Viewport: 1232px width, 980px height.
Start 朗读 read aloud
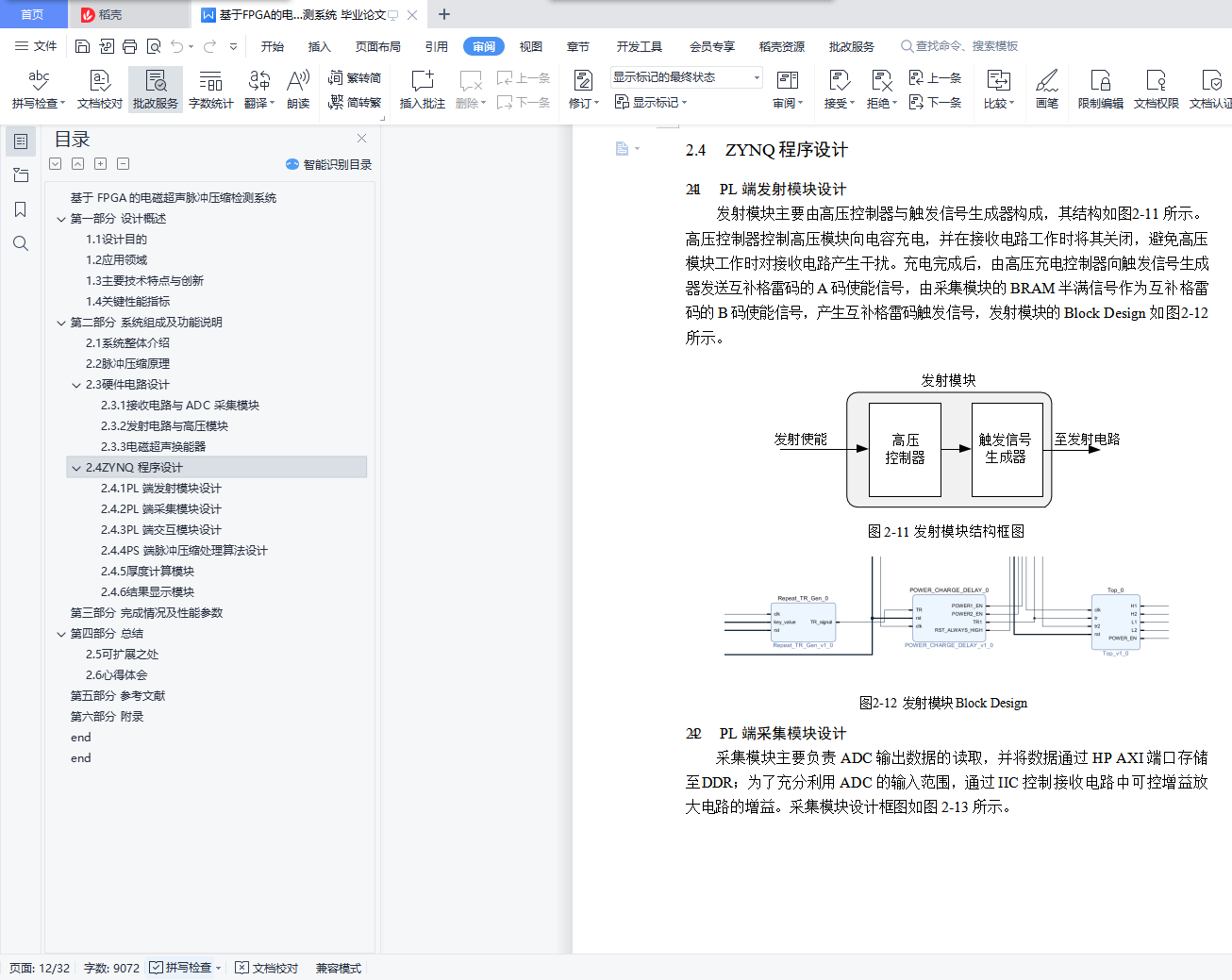pyautogui.click(x=298, y=90)
